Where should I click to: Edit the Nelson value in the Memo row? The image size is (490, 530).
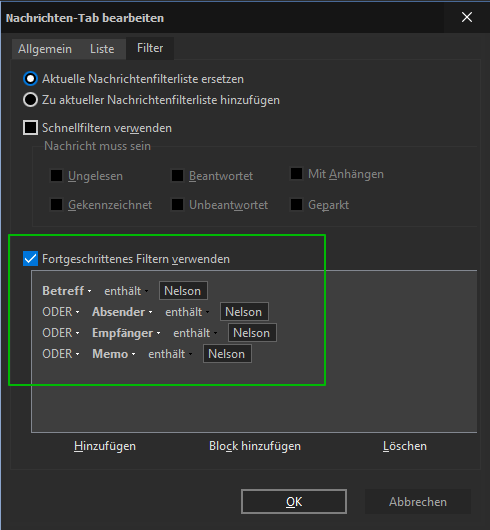[227, 354]
